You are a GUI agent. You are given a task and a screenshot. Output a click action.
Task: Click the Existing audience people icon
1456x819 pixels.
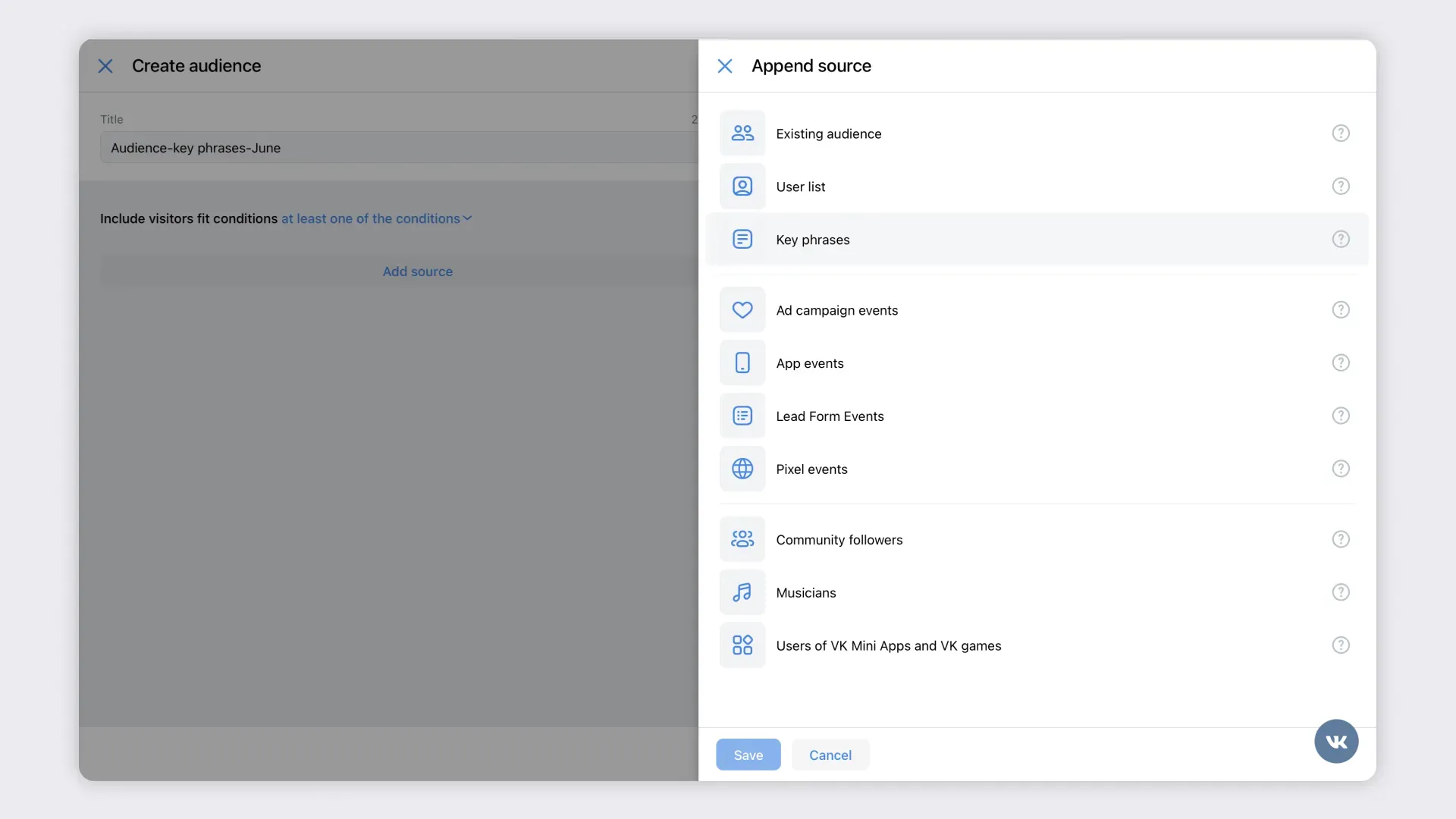pos(742,133)
